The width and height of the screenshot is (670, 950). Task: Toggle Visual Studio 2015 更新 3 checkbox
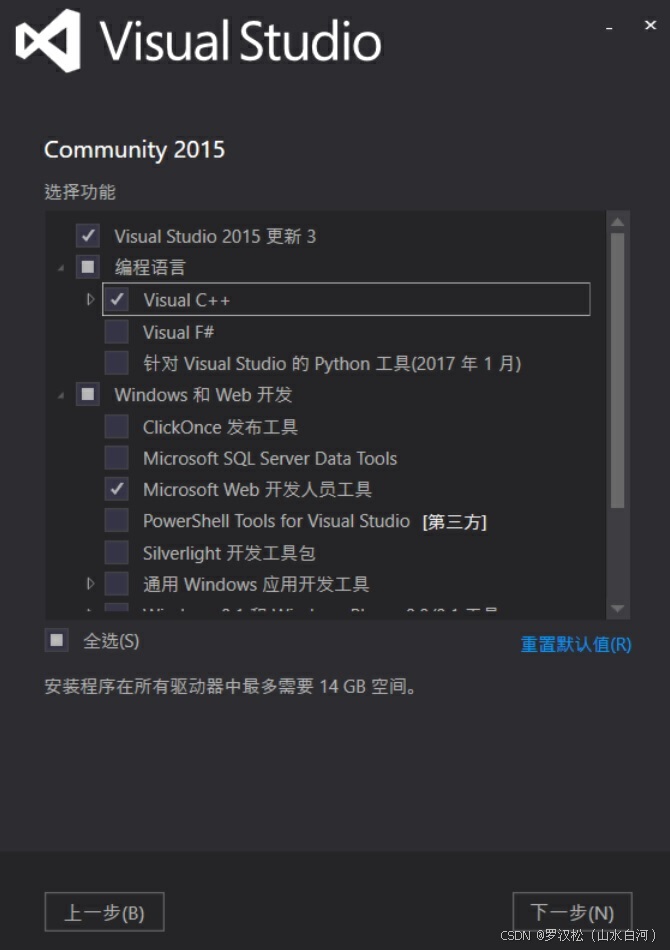tap(88, 236)
